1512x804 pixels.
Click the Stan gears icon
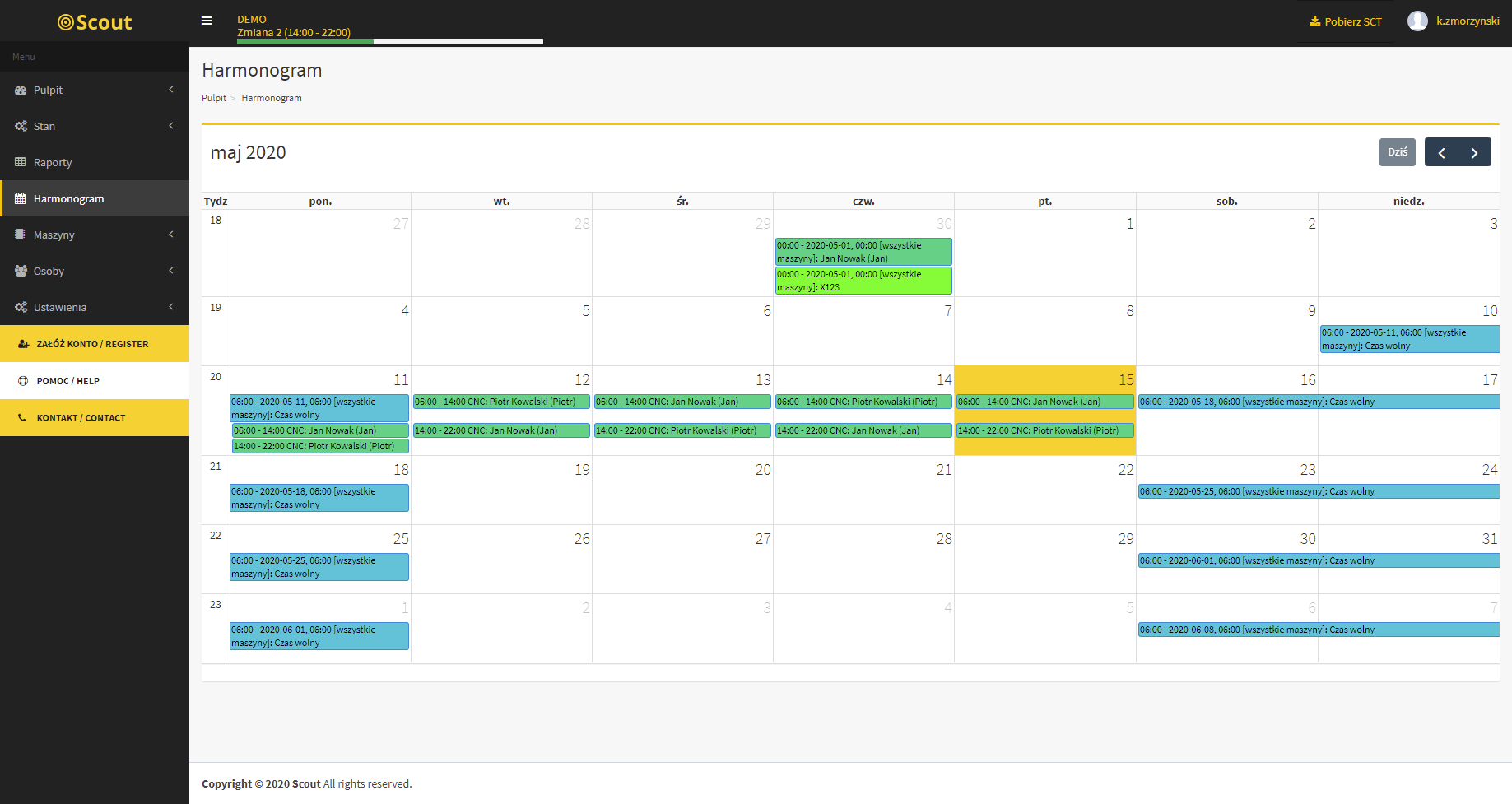coord(21,127)
